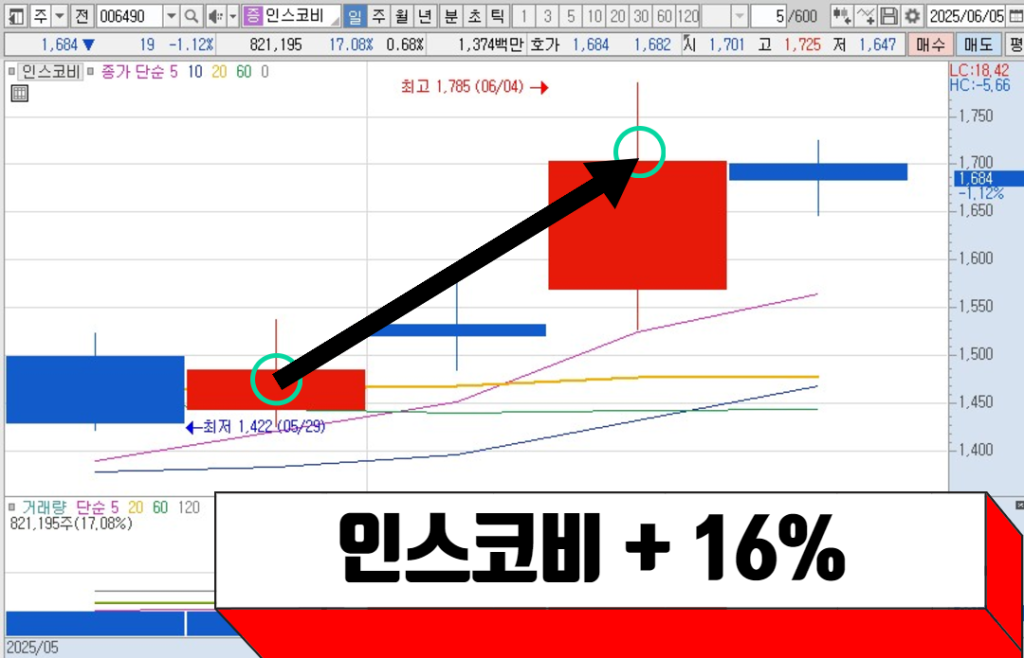
Task: Select tick 틱 chart period
Action: coord(498,15)
